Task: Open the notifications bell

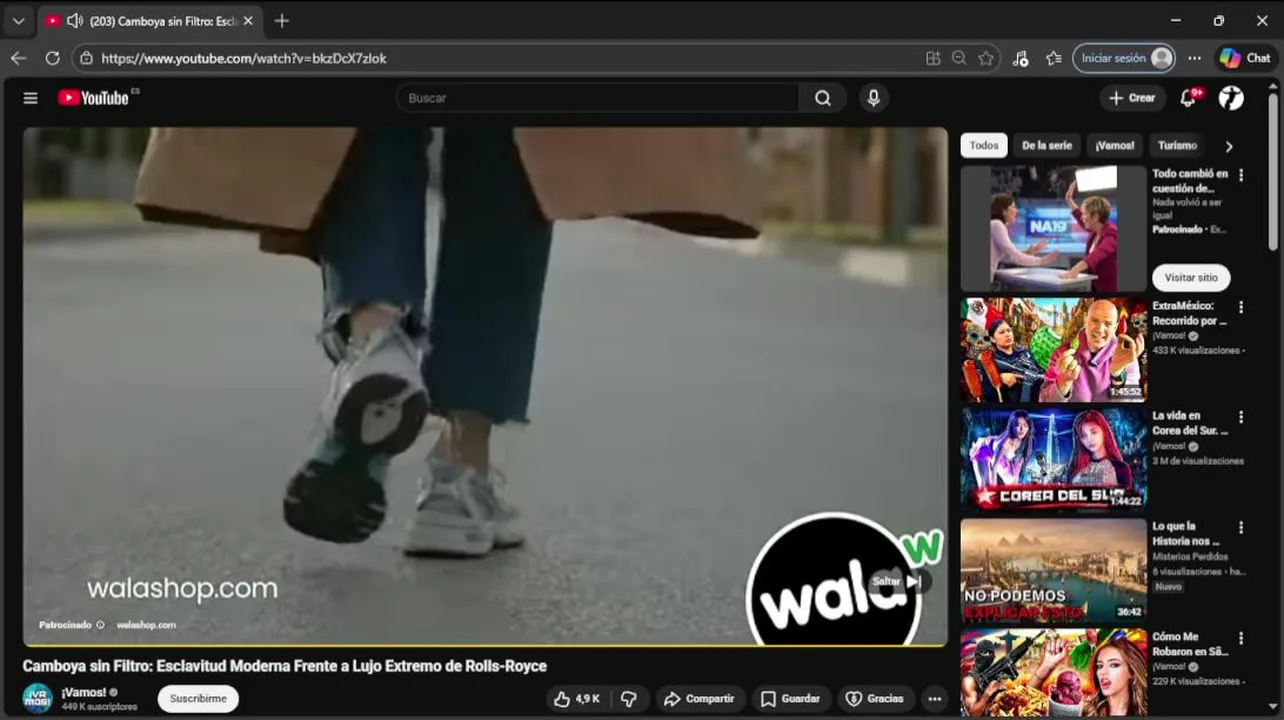Action: tap(1189, 98)
